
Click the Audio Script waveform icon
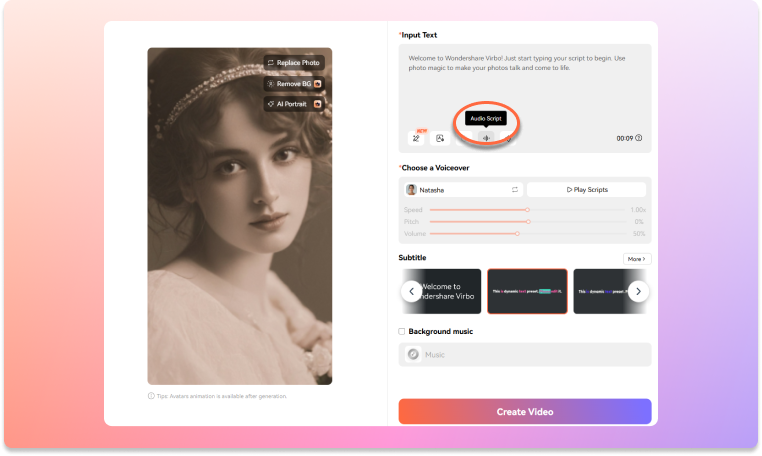click(486, 138)
